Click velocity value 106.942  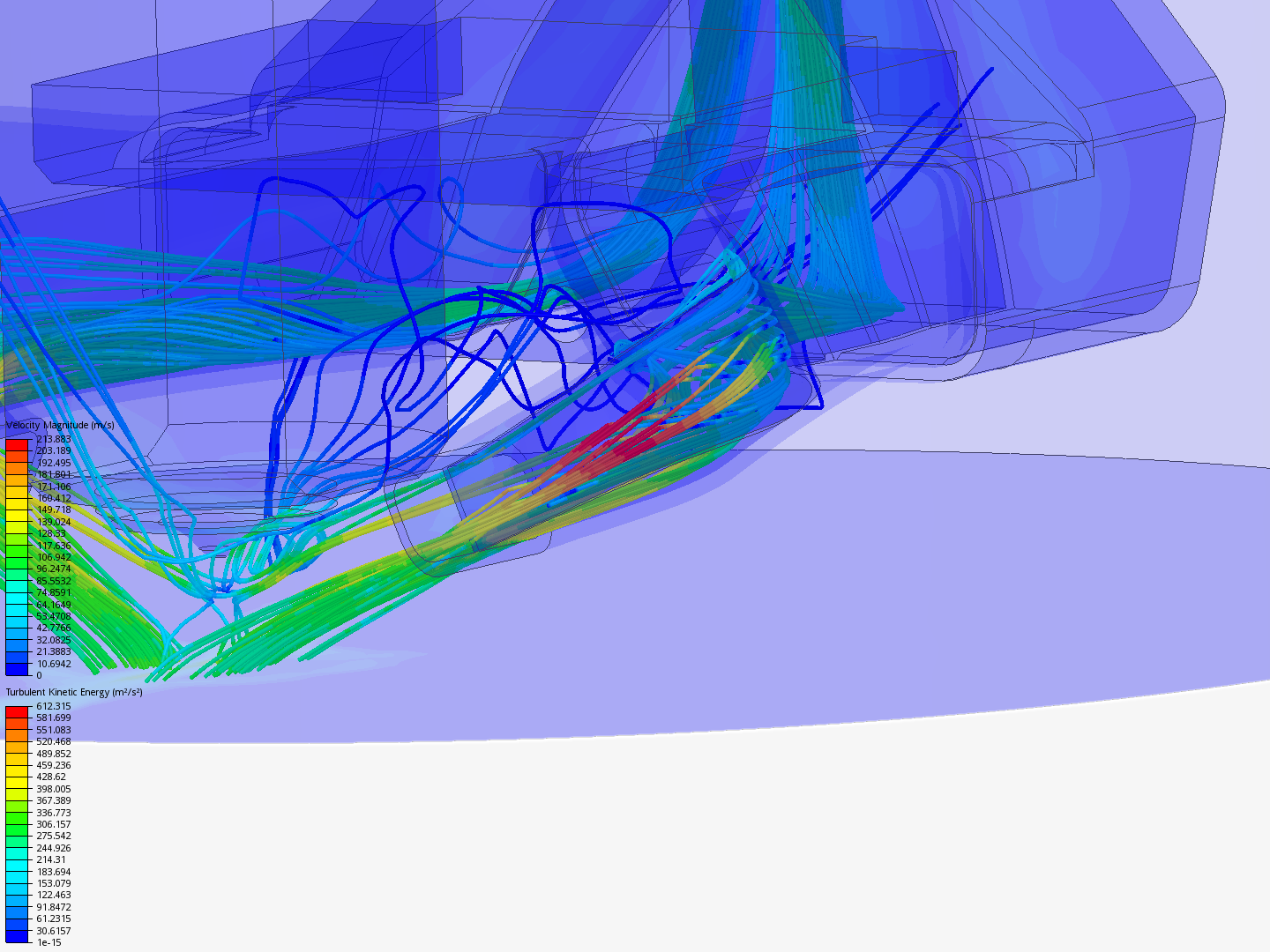54,557
